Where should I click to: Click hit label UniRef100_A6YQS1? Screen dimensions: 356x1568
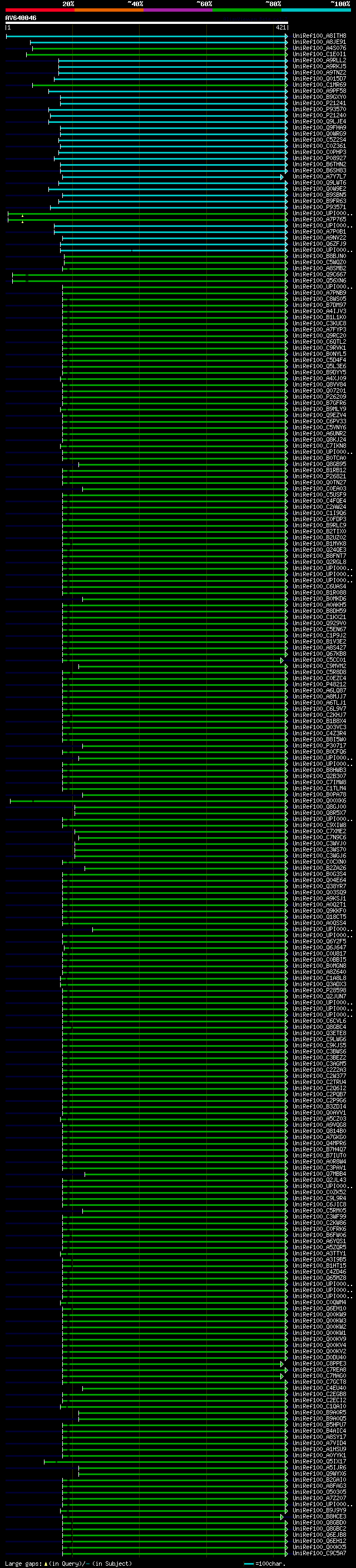pos(319,1241)
